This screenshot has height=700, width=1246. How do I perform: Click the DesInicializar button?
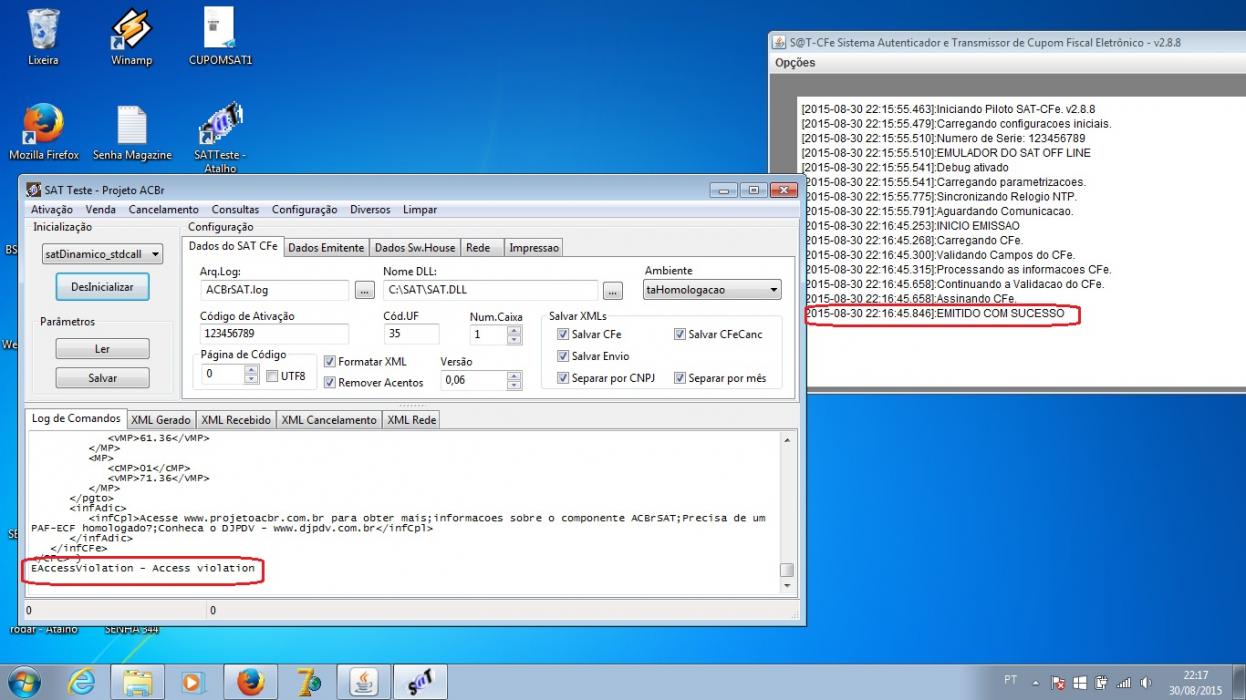(102, 287)
